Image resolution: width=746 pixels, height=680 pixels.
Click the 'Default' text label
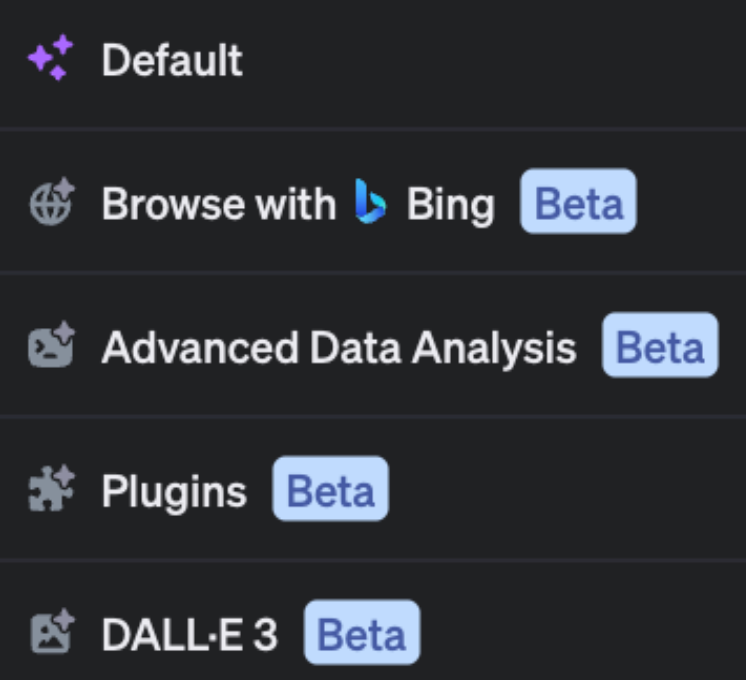click(172, 60)
